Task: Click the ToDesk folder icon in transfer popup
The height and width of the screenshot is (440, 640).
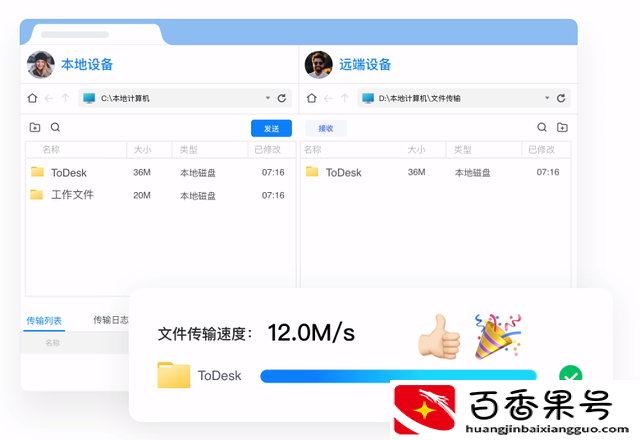Action: coord(173,375)
